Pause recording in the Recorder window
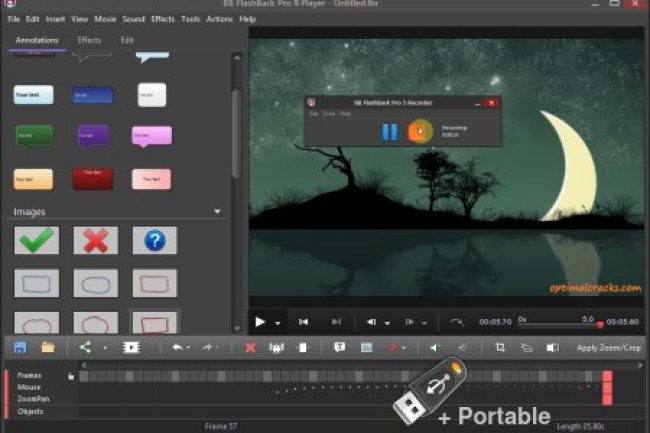Image resolution: width=650 pixels, height=433 pixels. (x=389, y=131)
